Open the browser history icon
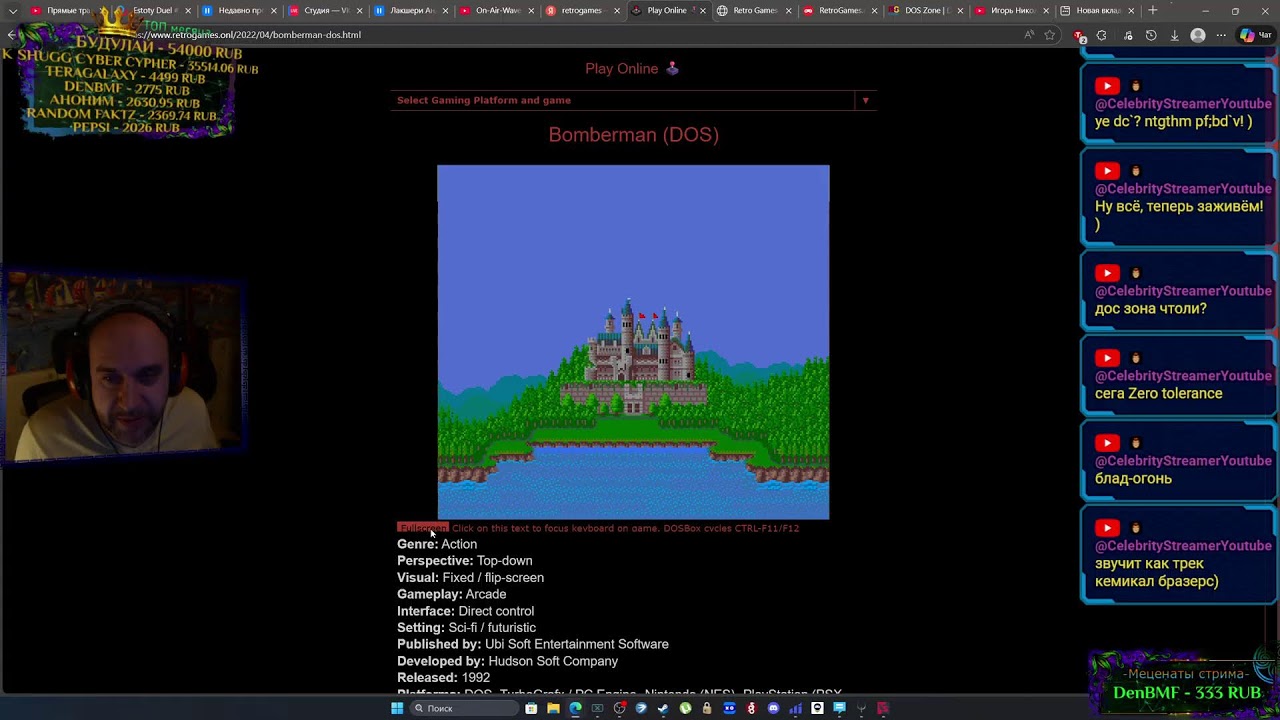1280x720 pixels. coord(1151,35)
